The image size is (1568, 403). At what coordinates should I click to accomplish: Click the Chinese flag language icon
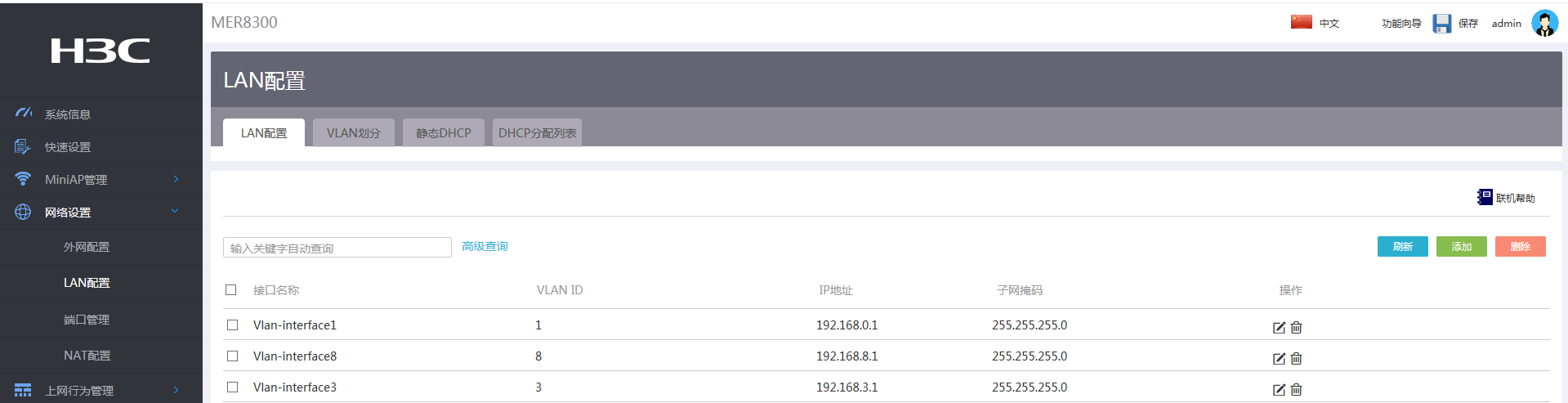click(1302, 22)
